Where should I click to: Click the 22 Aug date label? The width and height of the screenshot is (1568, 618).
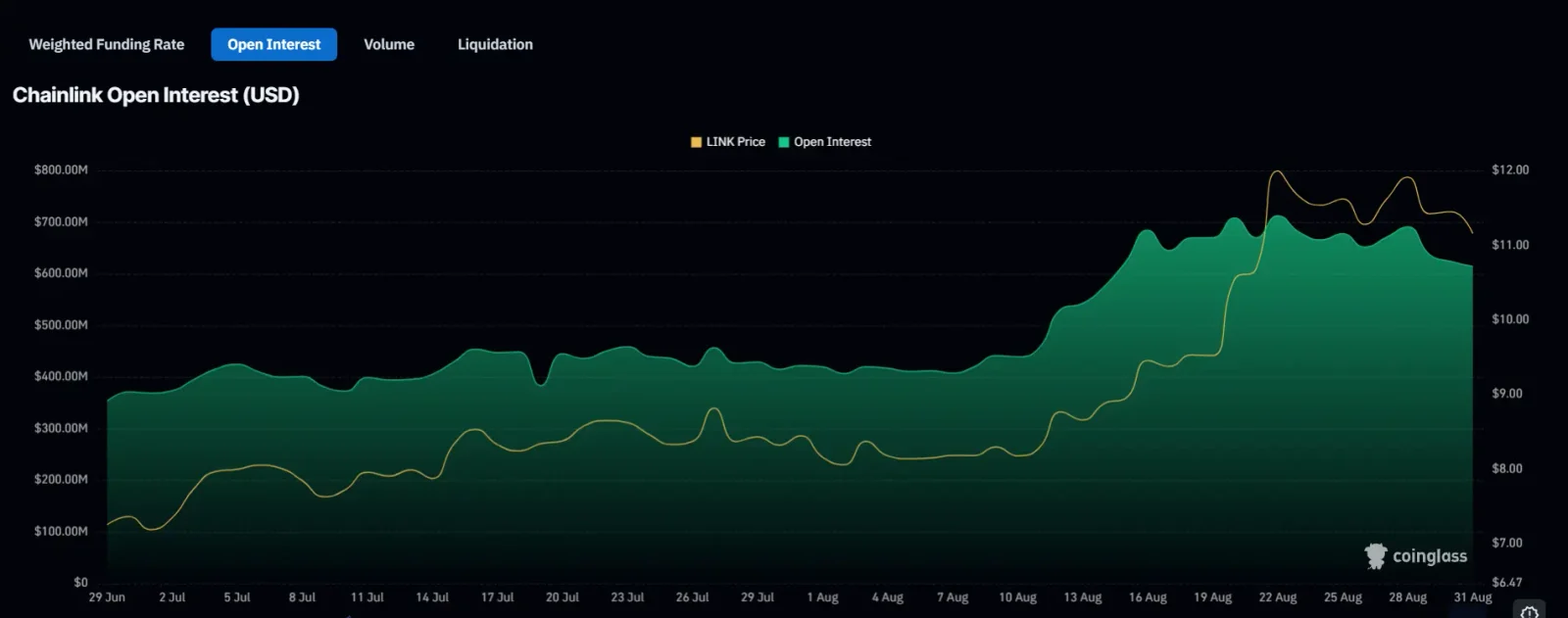coord(1278,597)
